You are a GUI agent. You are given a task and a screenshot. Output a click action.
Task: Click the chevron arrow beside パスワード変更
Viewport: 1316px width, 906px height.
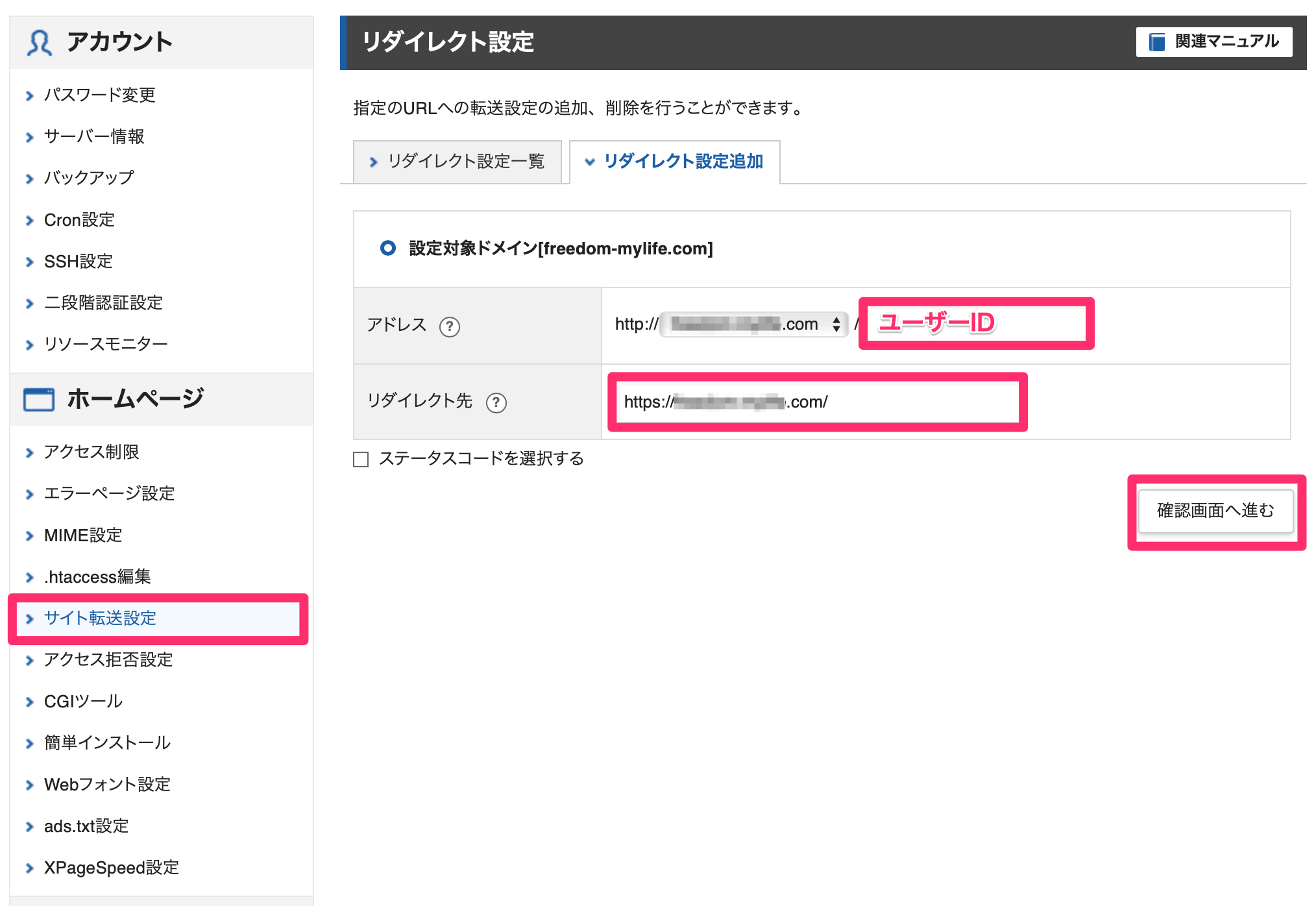point(29,96)
